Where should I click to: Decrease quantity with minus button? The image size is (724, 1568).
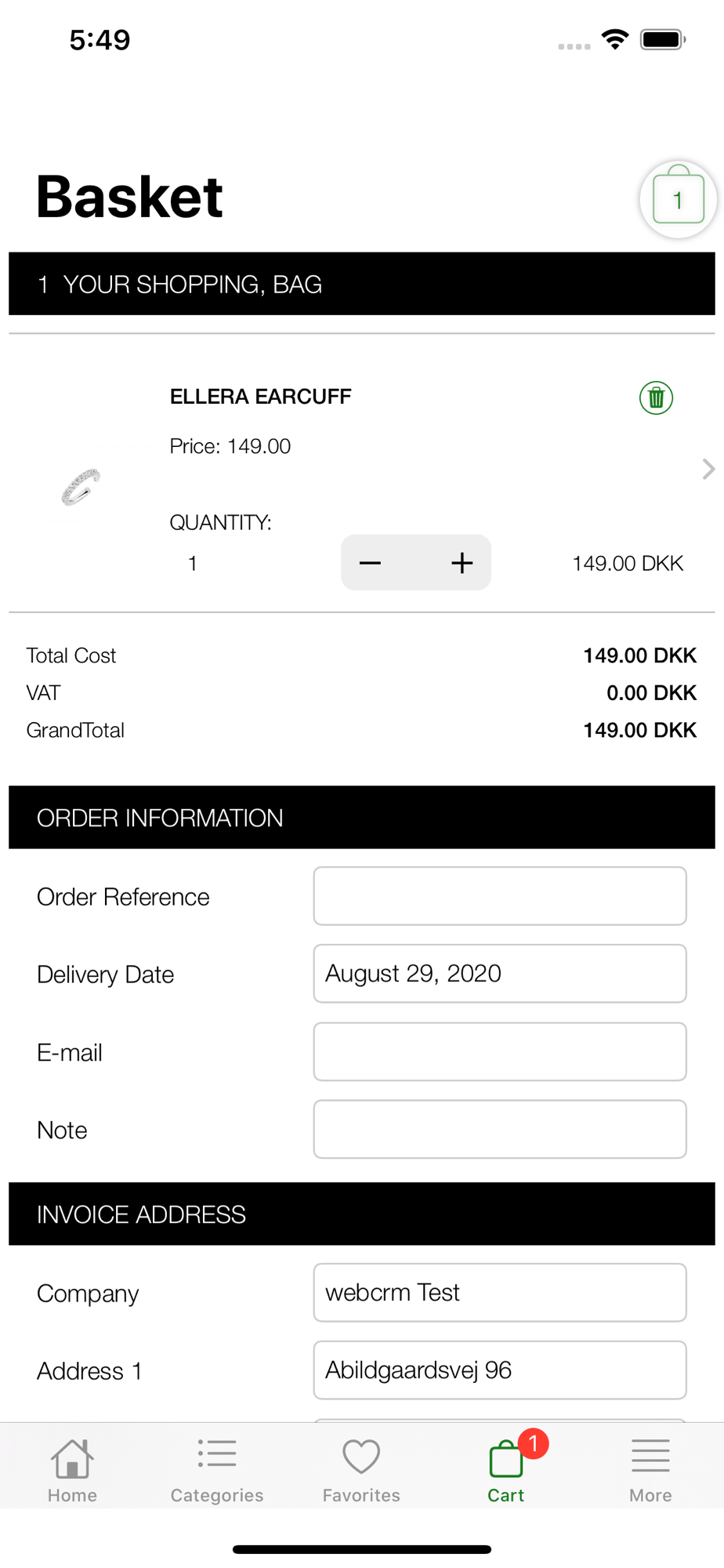[x=371, y=563]
